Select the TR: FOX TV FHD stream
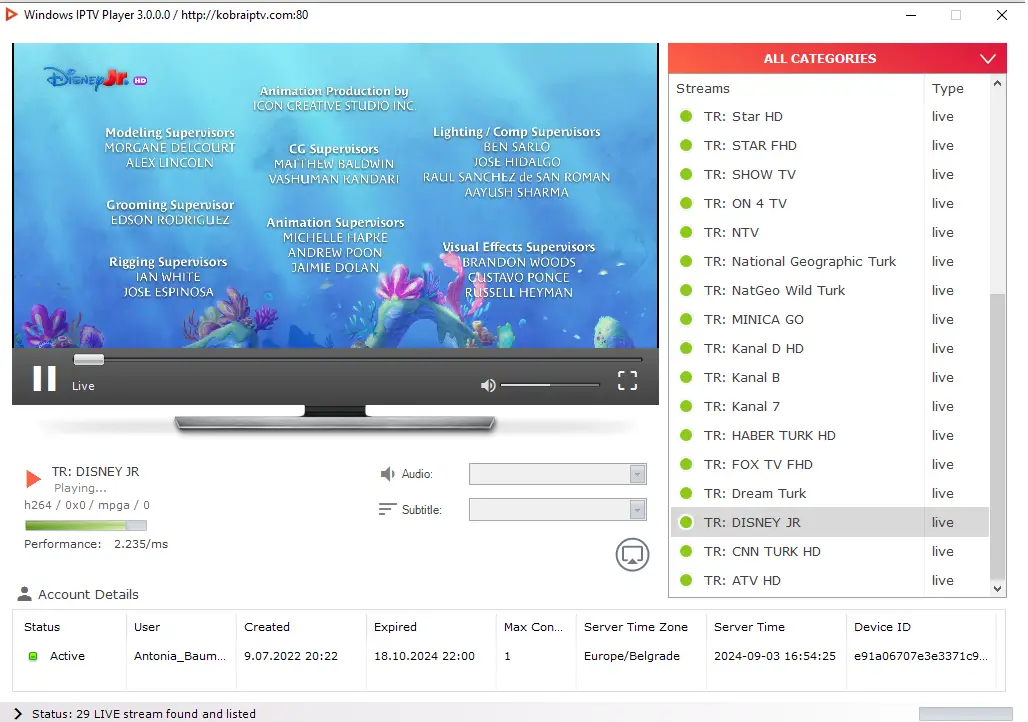 click(829, 464)
